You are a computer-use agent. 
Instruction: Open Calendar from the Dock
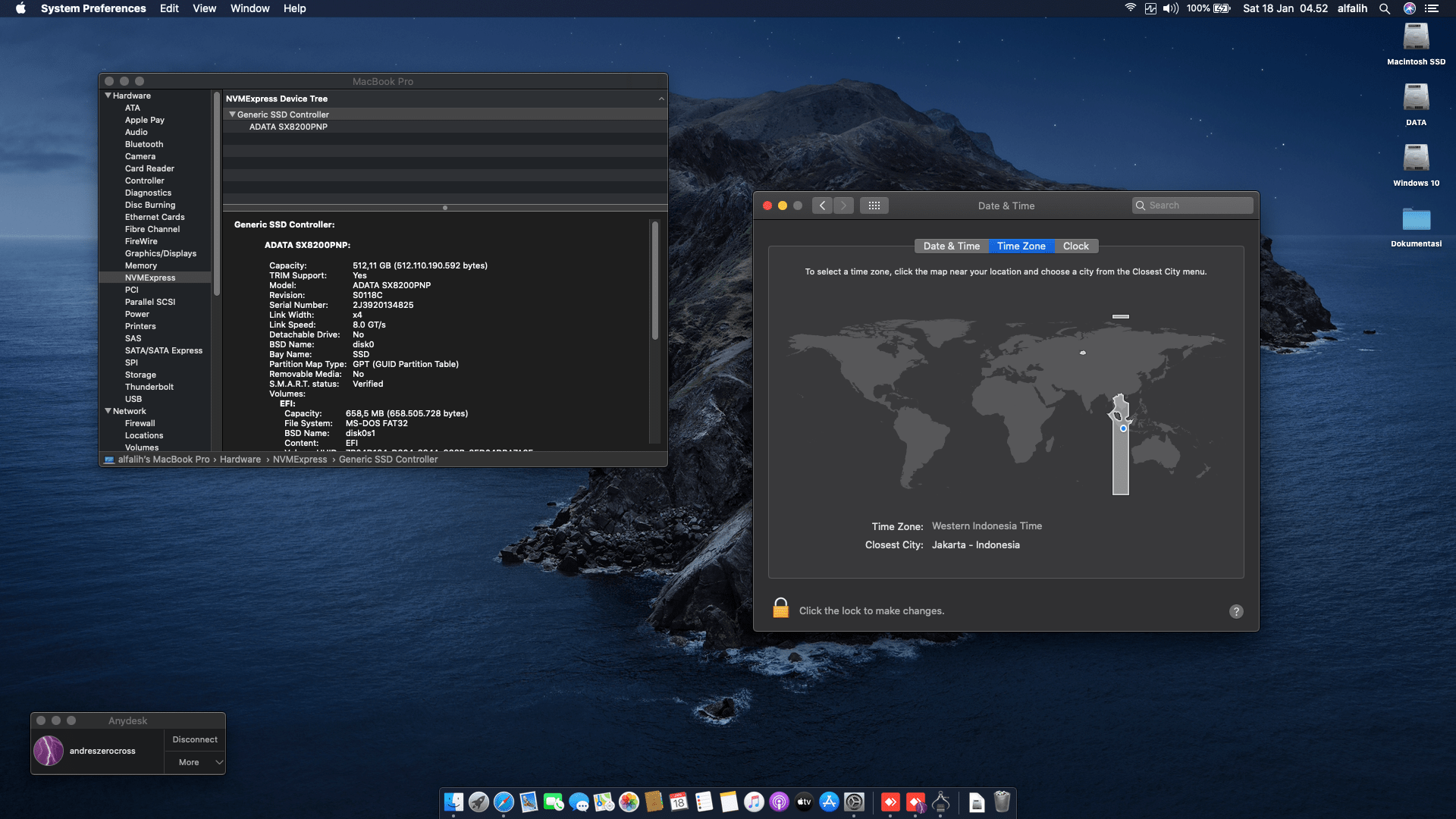click(679, 802)
